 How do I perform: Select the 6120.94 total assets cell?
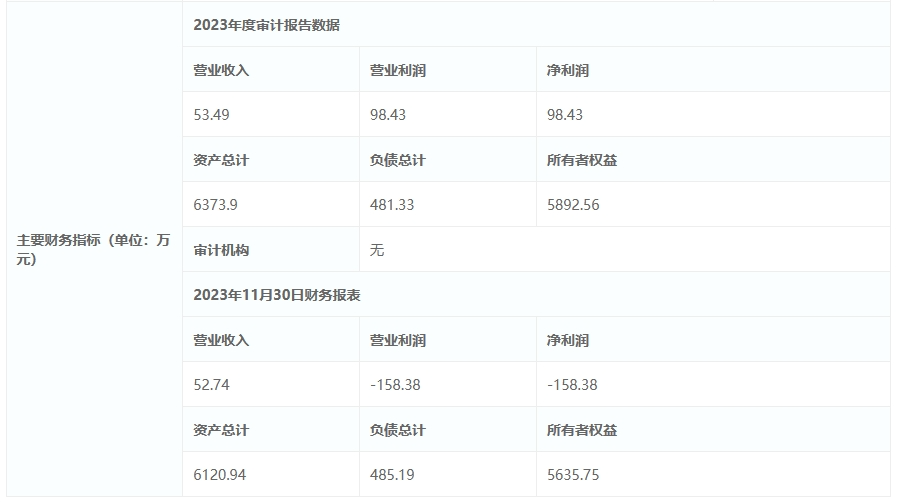[x=219, y=475]
